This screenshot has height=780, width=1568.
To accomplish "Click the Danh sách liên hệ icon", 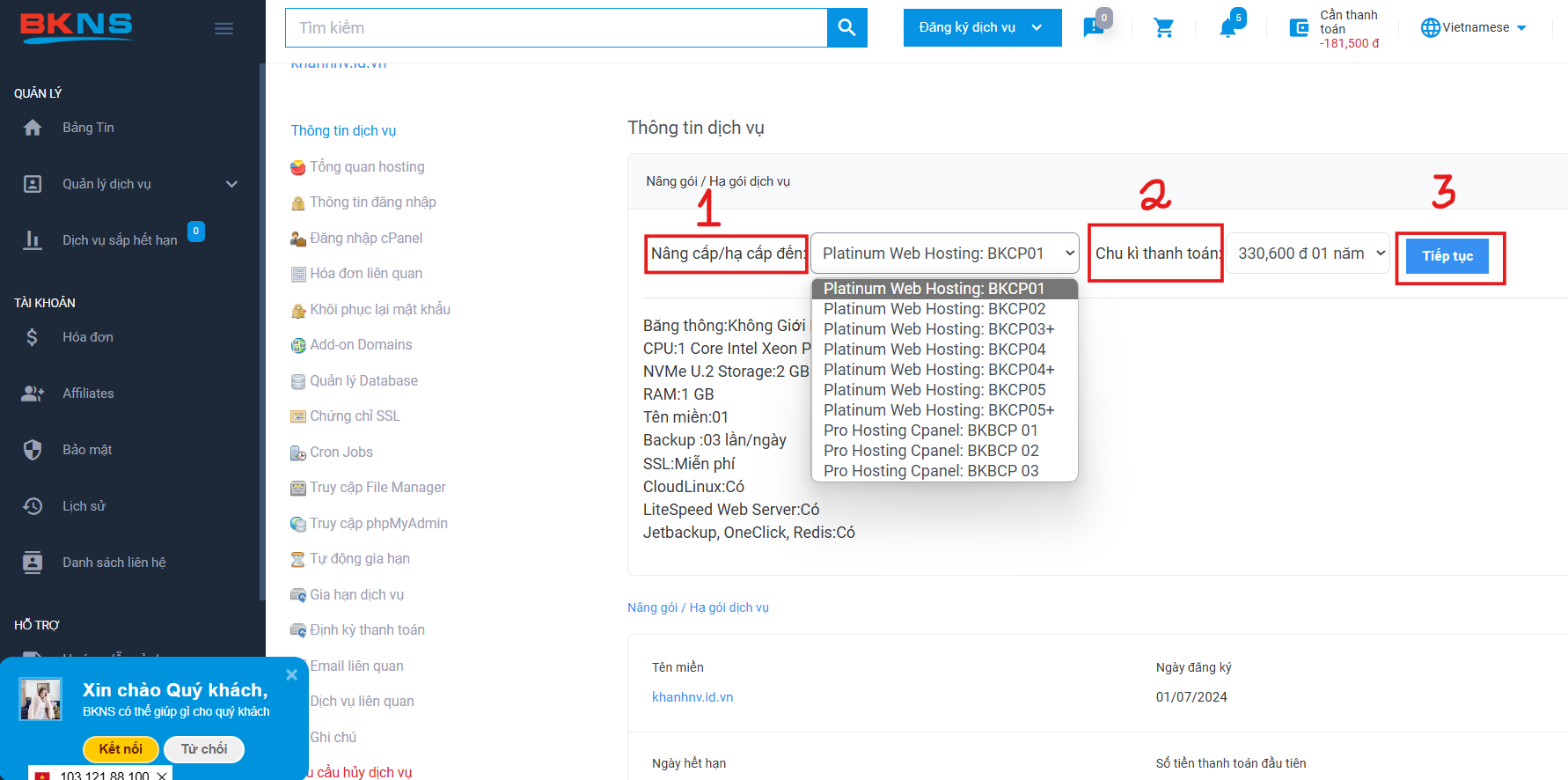I will click(x=33, y=563).
